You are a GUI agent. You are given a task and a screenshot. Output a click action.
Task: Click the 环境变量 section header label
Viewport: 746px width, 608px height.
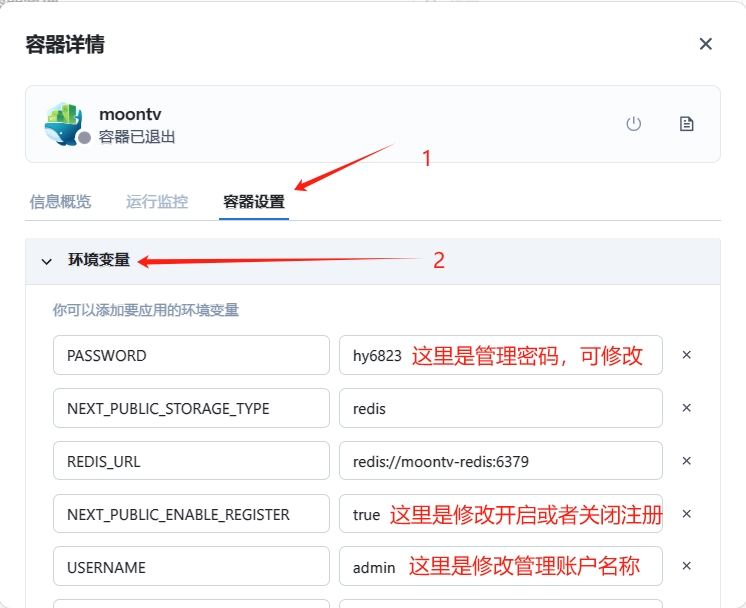pos(99,260)
